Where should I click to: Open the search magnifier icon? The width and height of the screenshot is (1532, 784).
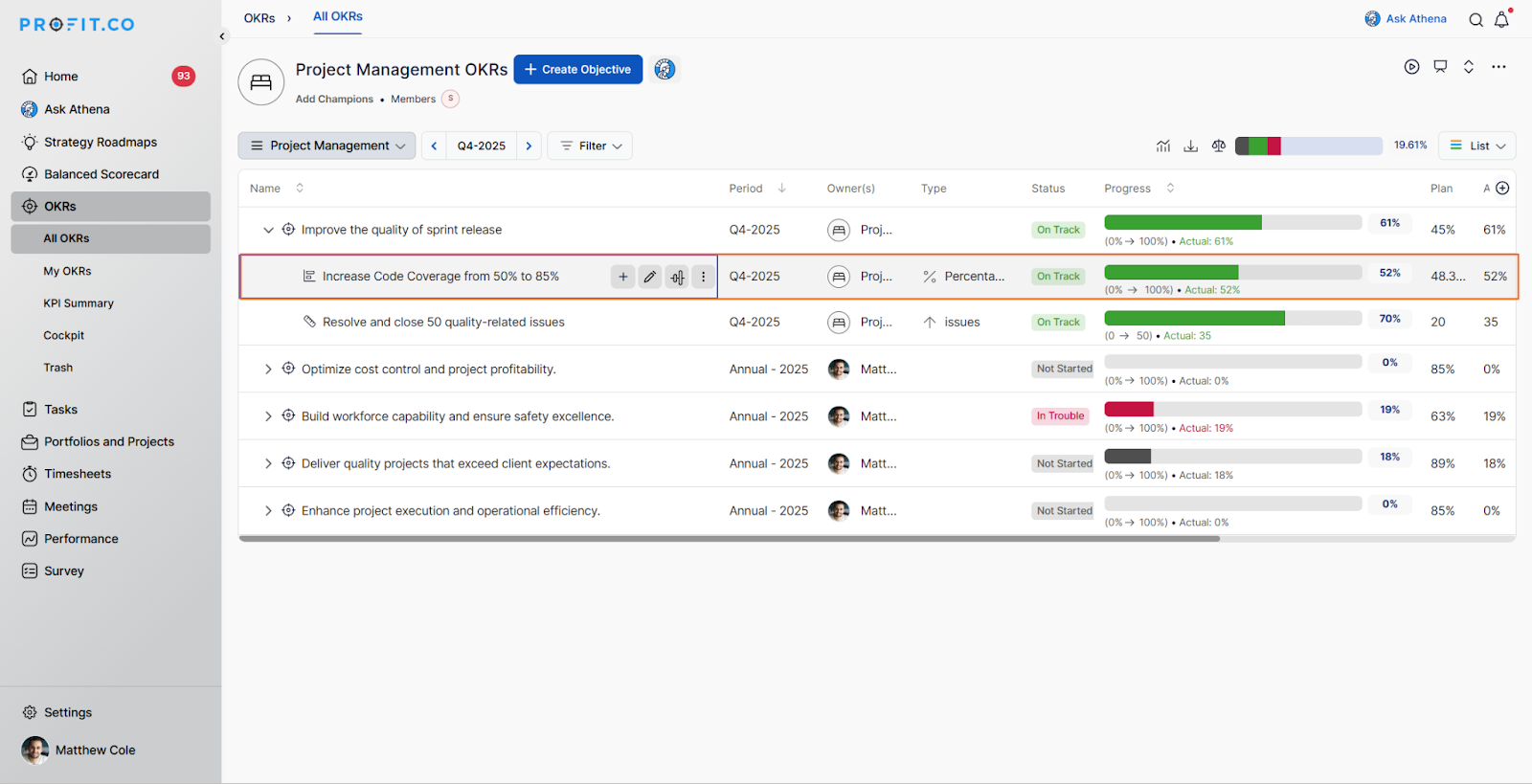click(1476, 19)
